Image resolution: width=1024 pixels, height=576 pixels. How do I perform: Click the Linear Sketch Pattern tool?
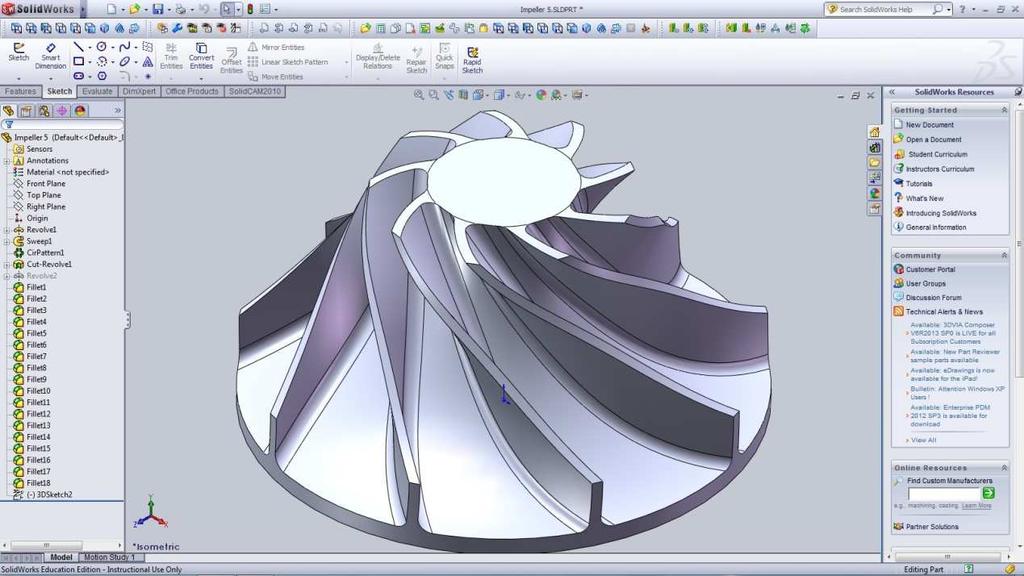click(288, 62)
